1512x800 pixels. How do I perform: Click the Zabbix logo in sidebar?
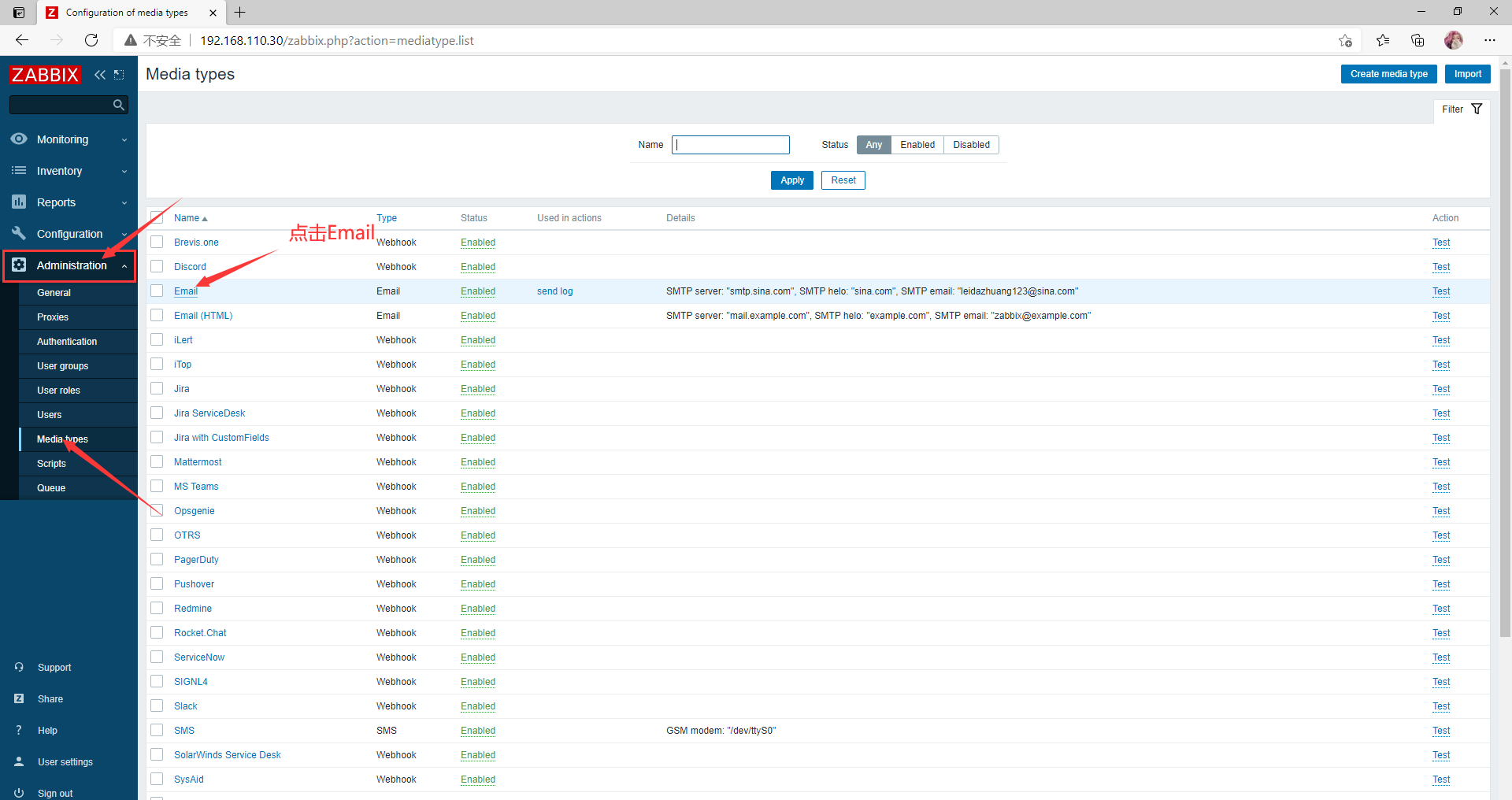tap(45, 75)
